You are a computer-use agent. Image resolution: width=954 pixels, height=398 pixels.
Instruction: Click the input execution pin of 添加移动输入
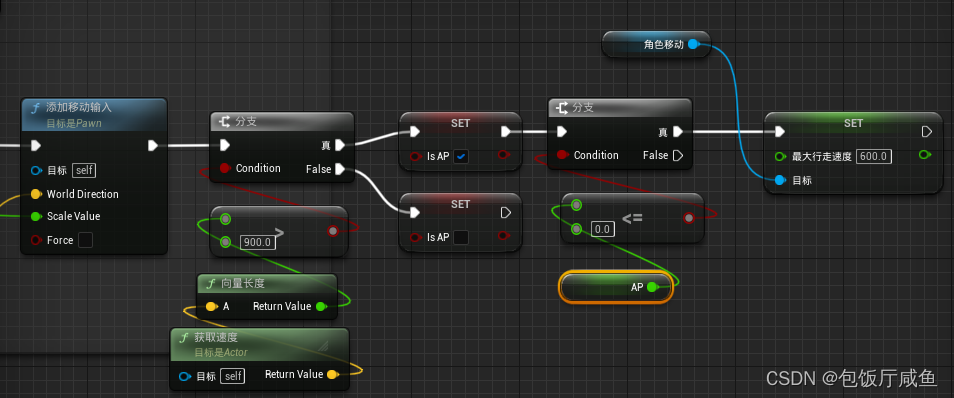click(x=36, y=145)
